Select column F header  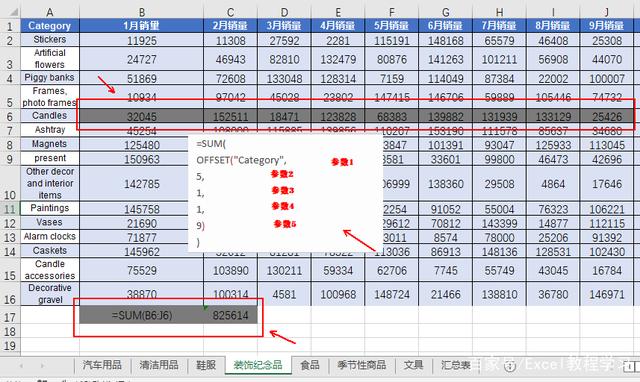point(392,12)
